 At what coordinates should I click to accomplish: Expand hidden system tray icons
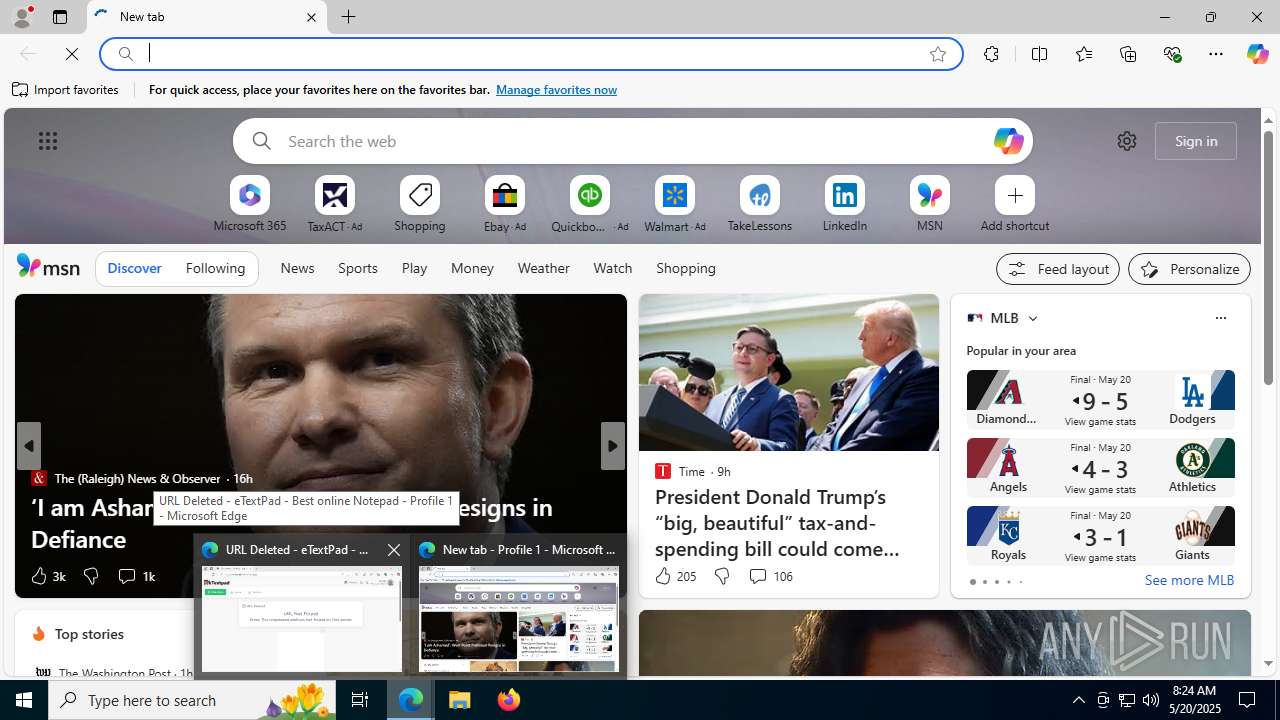(1078, 700)
